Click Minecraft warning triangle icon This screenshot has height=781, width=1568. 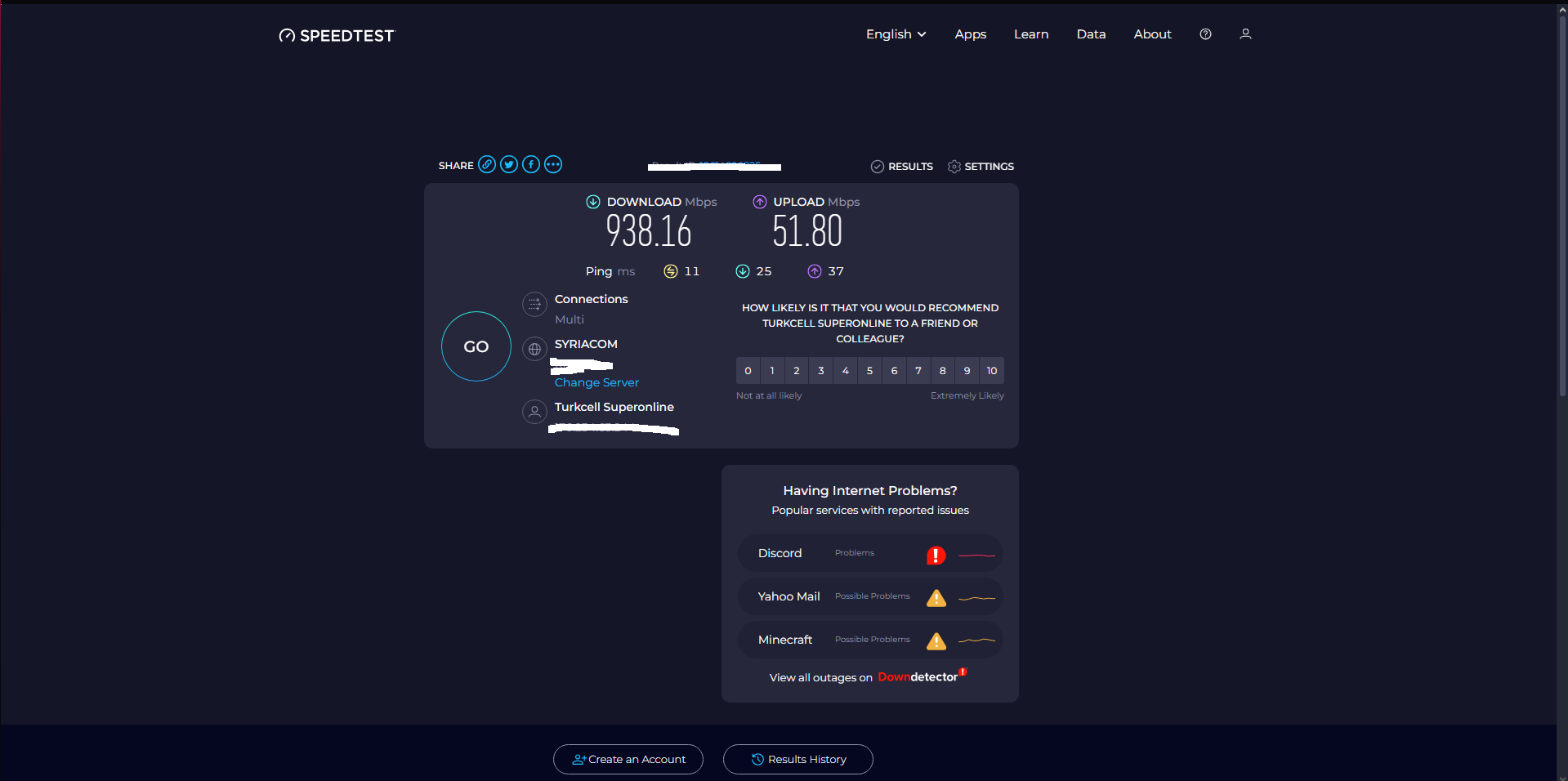(936, 641)
